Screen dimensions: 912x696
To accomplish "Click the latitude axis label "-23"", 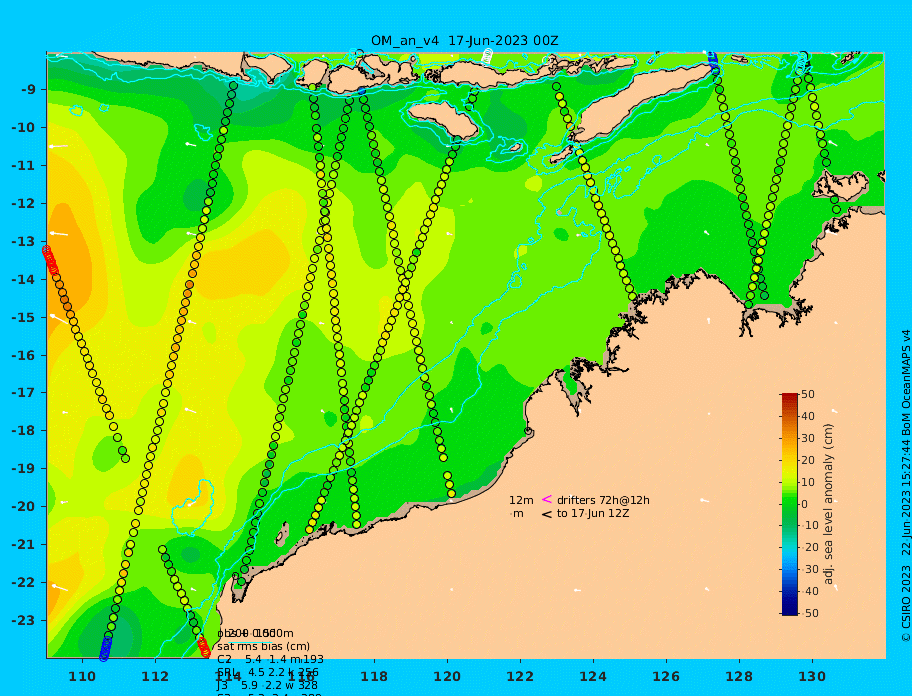I will [x=23, y=620].
